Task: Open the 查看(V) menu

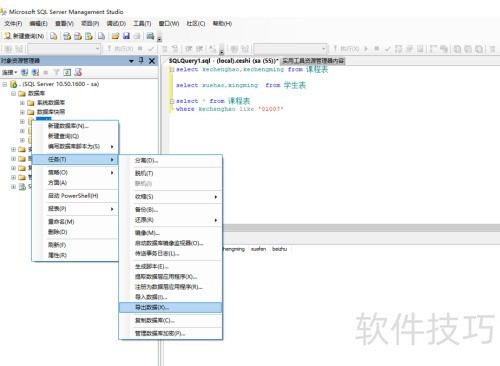Action: click(x=64, y=24)
